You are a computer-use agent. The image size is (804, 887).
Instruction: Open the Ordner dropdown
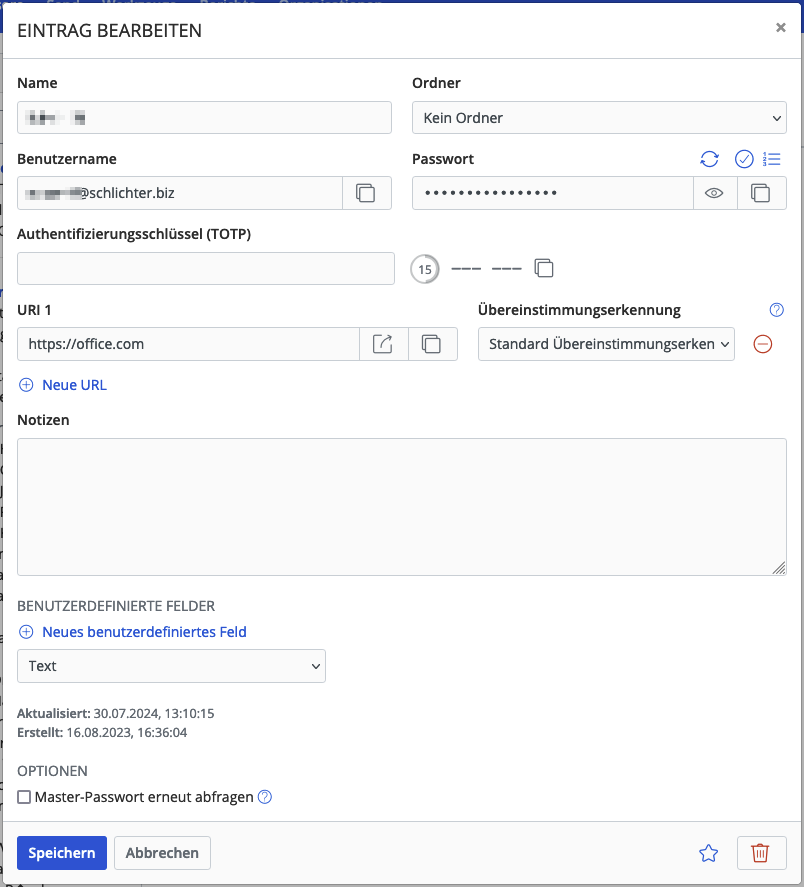[599, 118]
